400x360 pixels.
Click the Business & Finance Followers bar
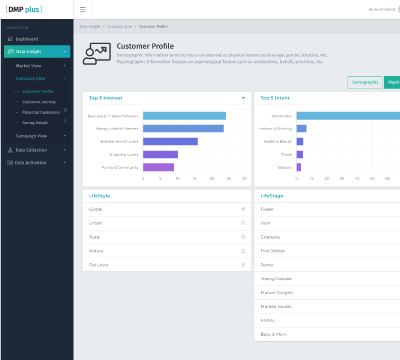184,116
